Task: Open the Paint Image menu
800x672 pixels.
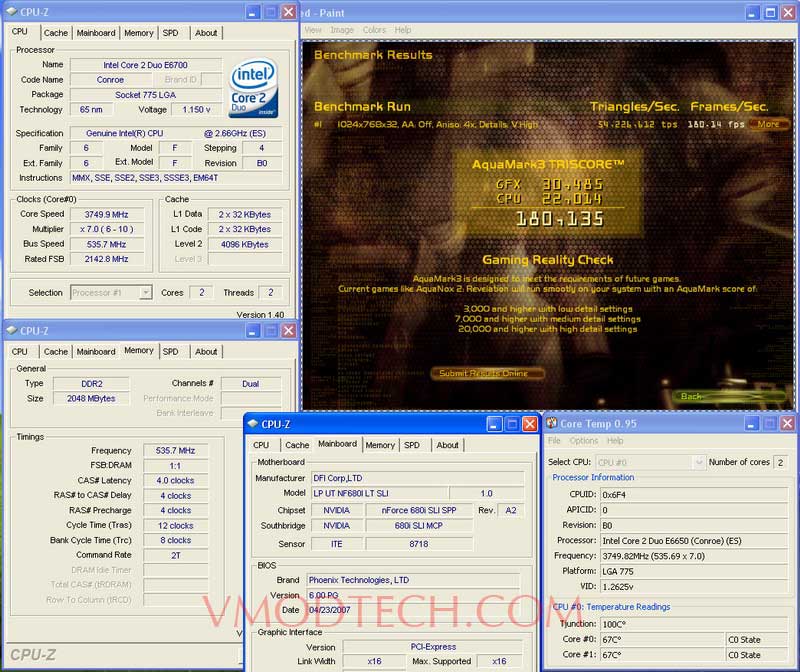Action: coord(342,30)
